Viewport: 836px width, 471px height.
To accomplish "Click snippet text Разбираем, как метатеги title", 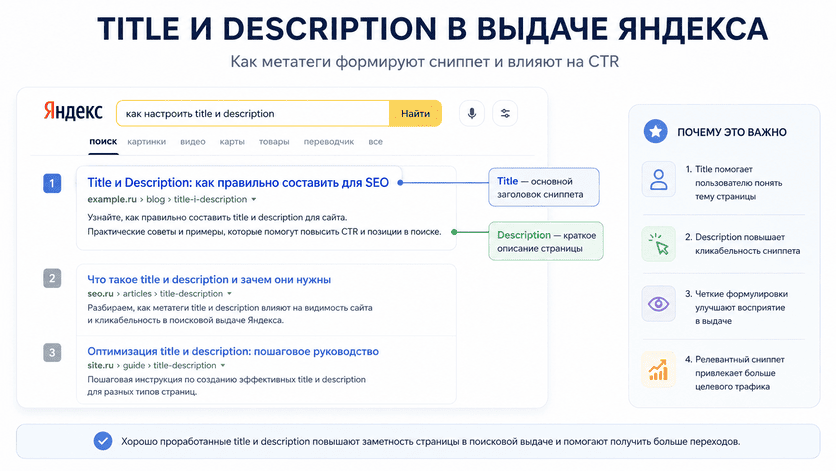I will [230, 314].
